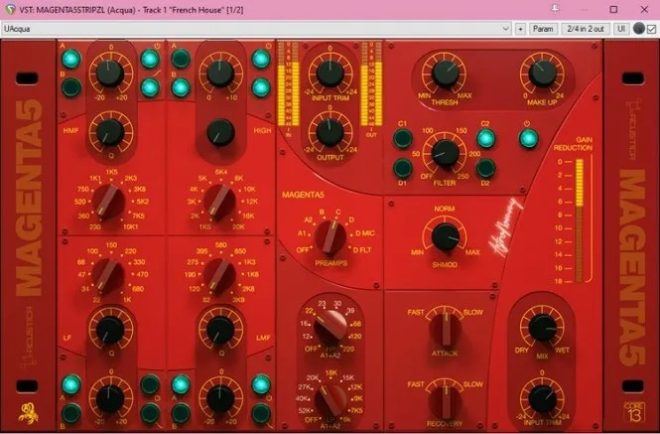Toggle HIGH band power button
Viewport: 660px width, 434px height.
click(x=261, y=59)
